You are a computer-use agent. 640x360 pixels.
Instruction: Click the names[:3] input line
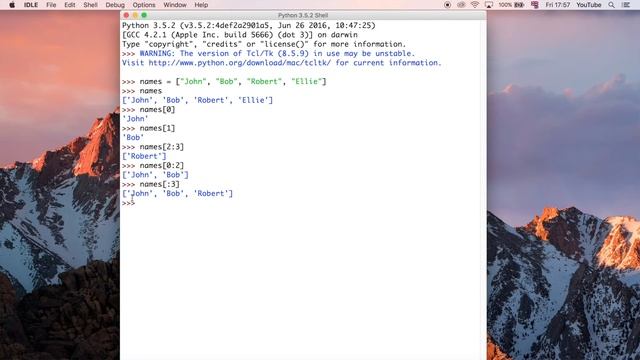[151, 184]
